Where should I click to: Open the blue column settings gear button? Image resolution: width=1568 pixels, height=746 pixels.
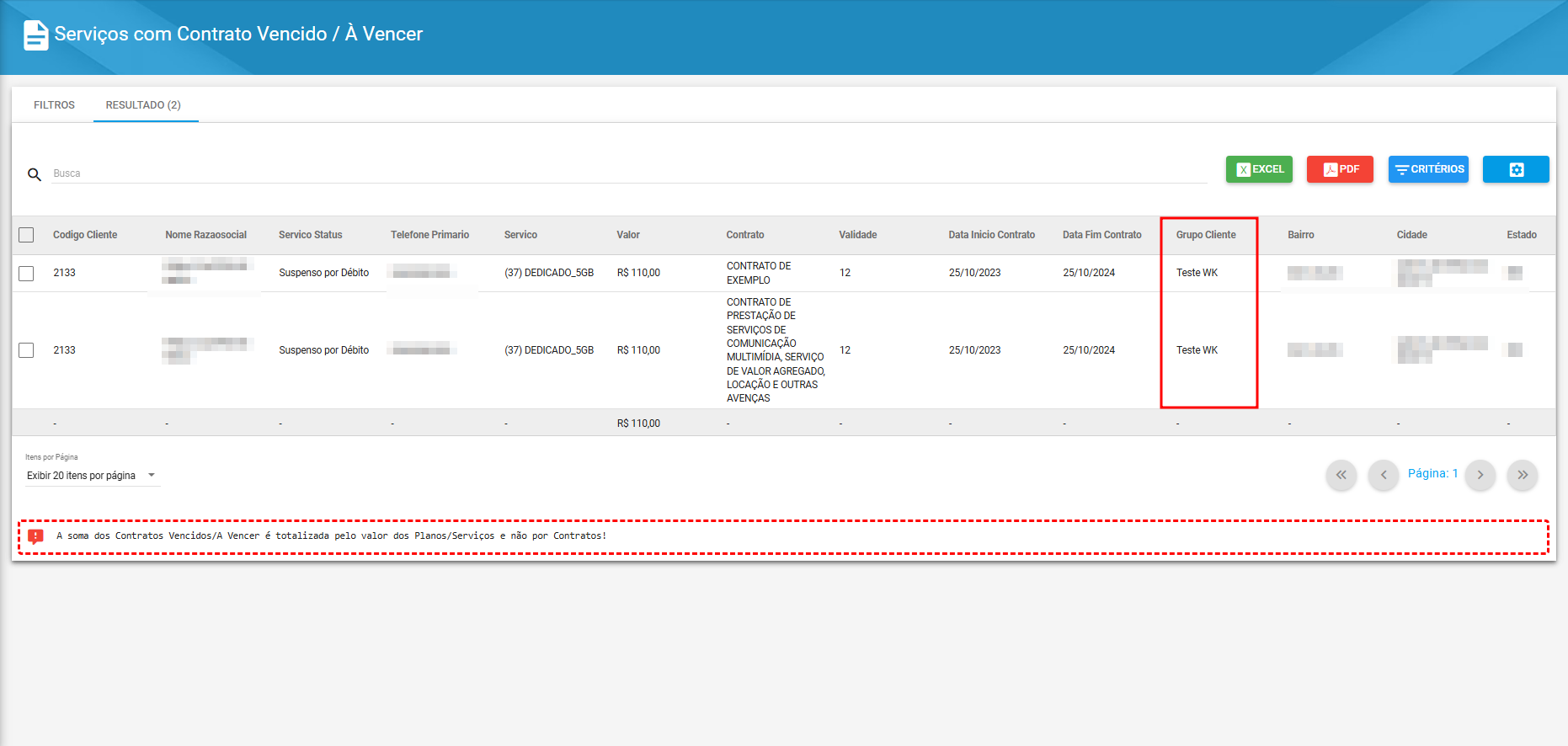[1516, 169]
